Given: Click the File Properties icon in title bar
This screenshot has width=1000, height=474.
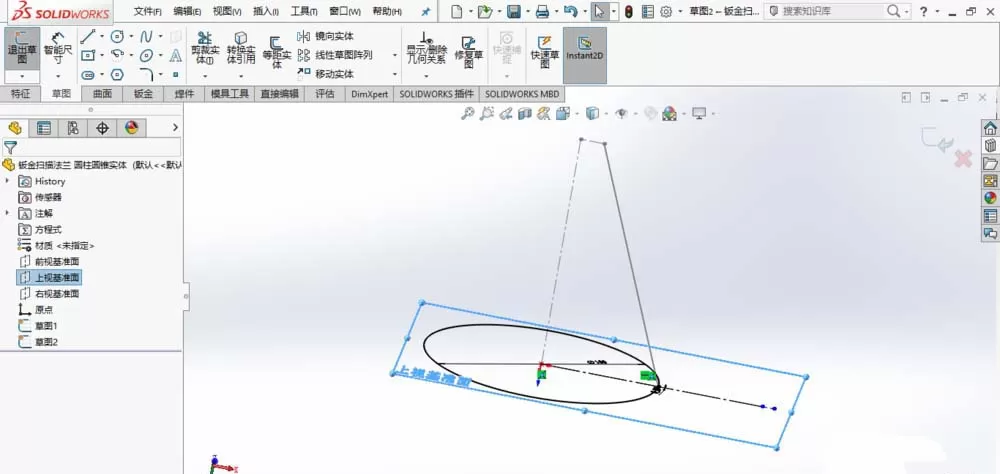Looking at the screenshot, I should coord(647,11).
